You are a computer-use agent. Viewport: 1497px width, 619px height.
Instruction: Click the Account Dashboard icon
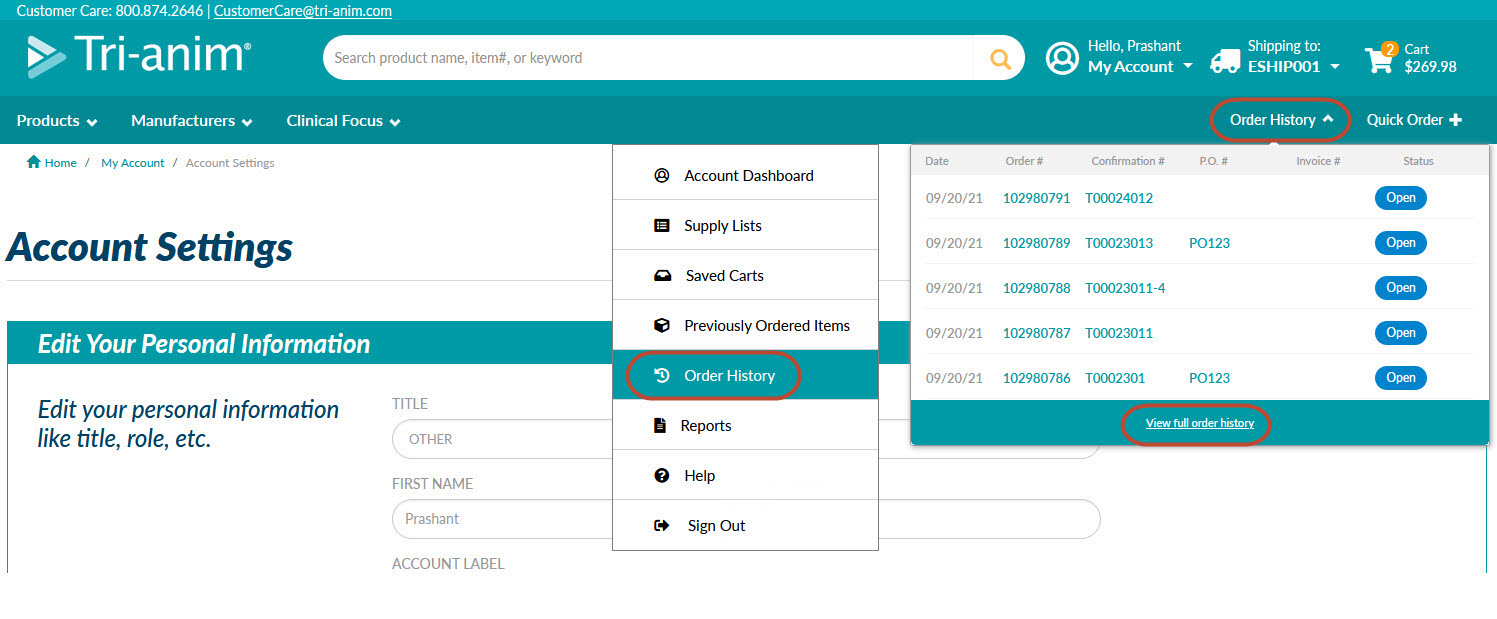(661, 175)
